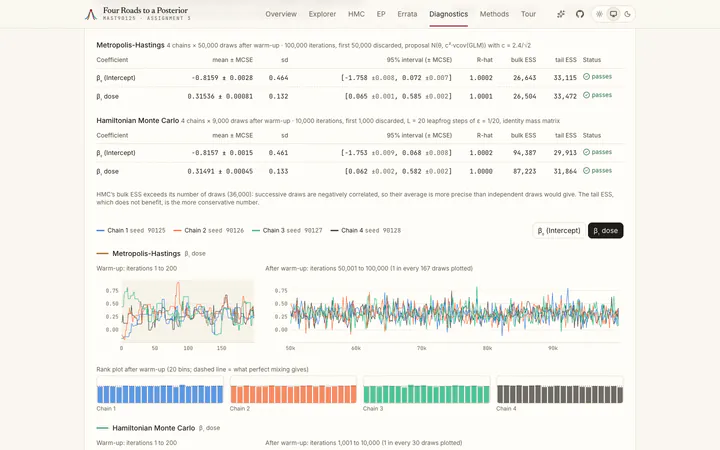This screenshot has width=720, height=450.
Task: Click tail ESS value 31,864
Action: (x=565, y=171)
